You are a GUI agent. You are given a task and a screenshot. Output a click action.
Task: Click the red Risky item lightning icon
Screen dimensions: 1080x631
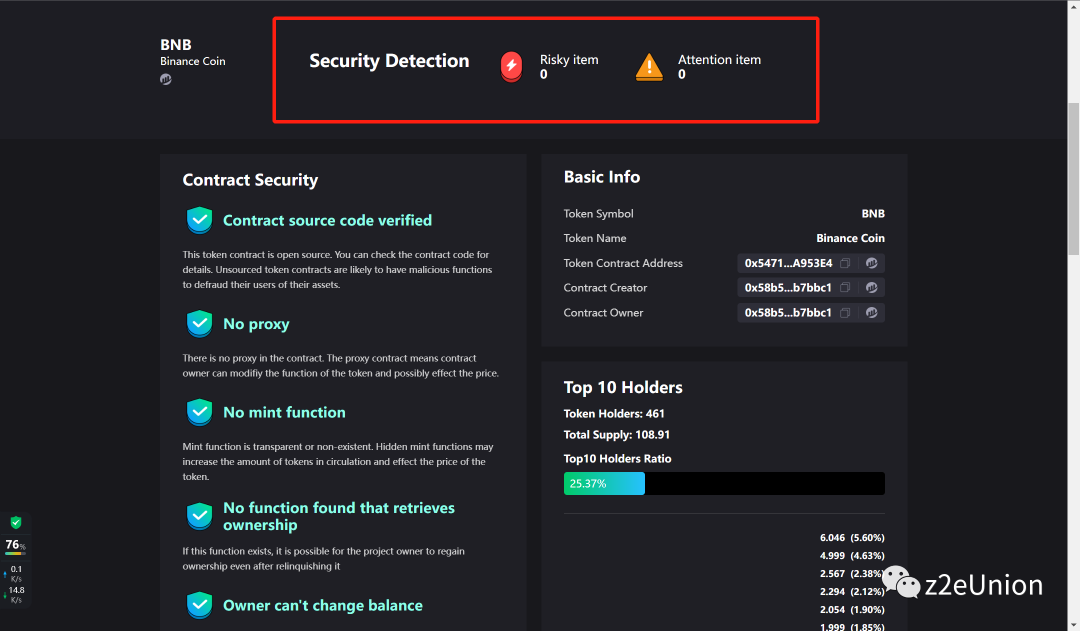(511, 67)
